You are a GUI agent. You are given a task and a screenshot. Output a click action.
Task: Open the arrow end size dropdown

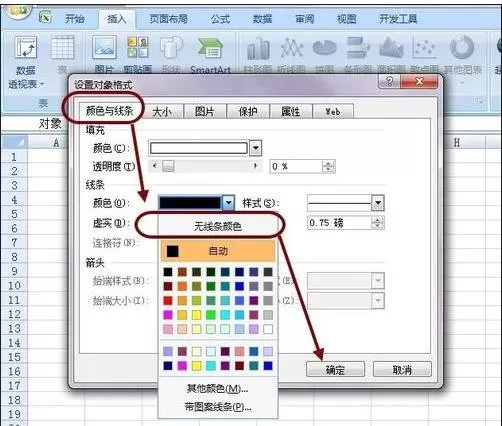click(x=378, y=301)
